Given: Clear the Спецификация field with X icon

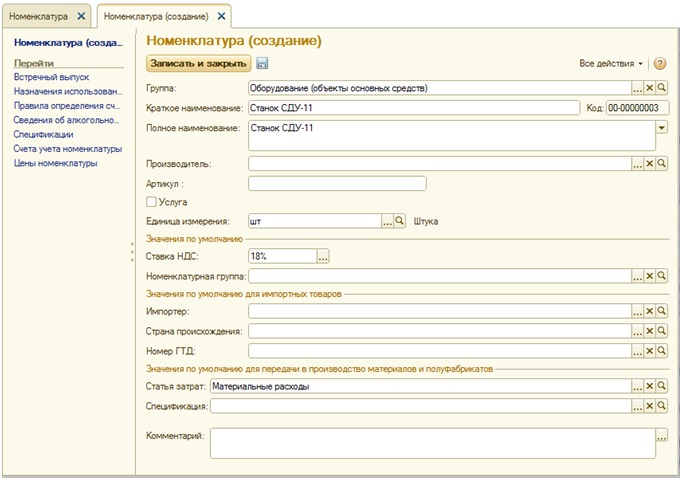Looking at the screenshot, I should tap(649, 406).
